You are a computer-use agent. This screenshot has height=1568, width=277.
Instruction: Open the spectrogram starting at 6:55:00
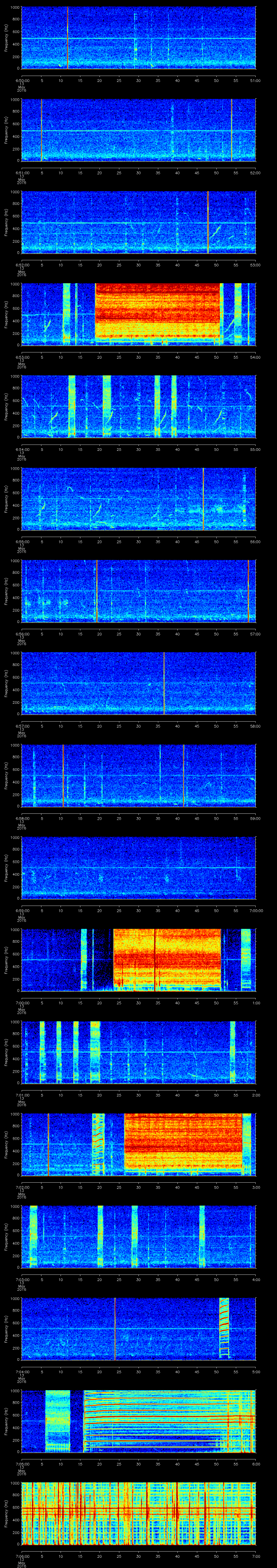pyautogui.click(x=139, y=499)
